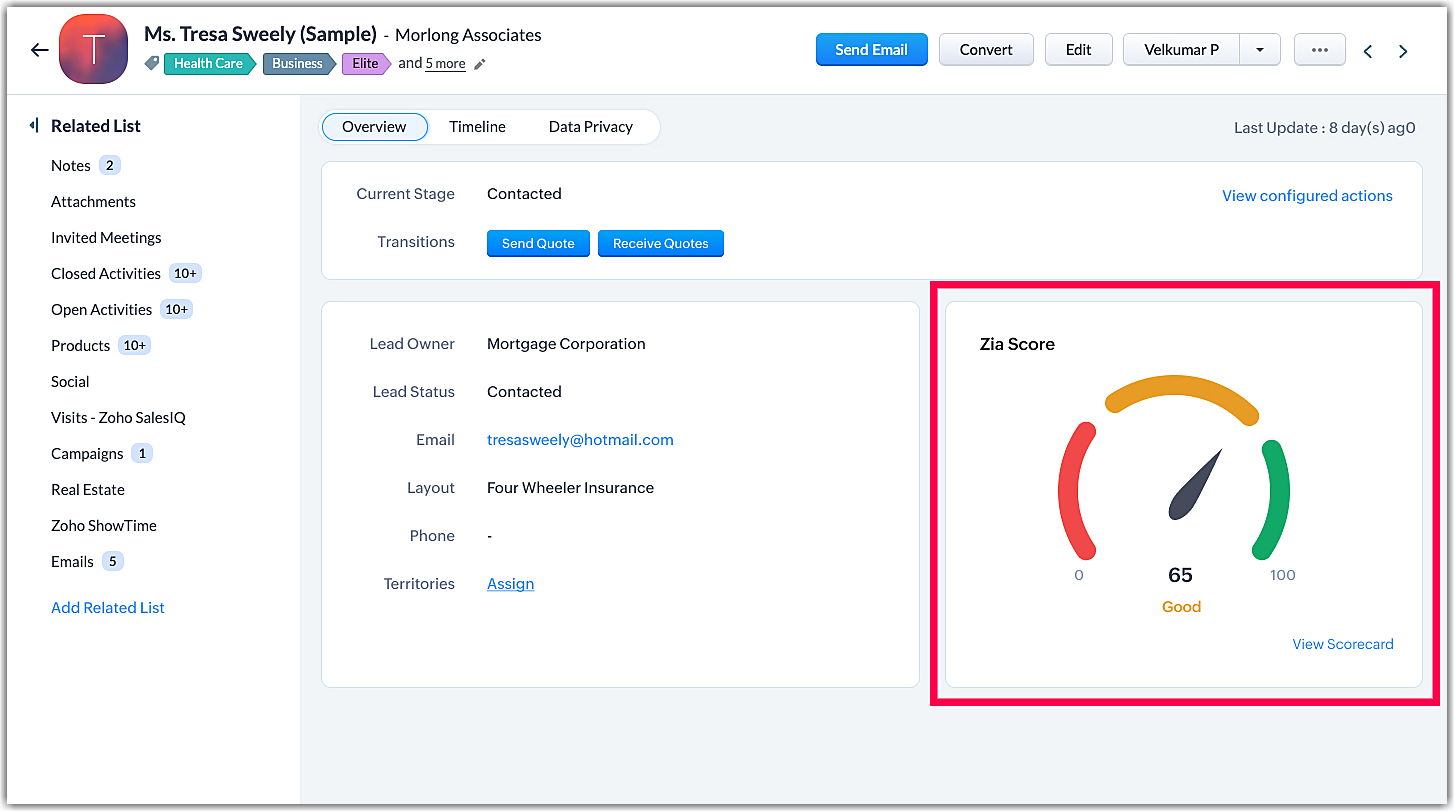The width and height of the screenshot is (1455, 812).
Task: Select the Business tag
Action: click(x=298, y=63)
